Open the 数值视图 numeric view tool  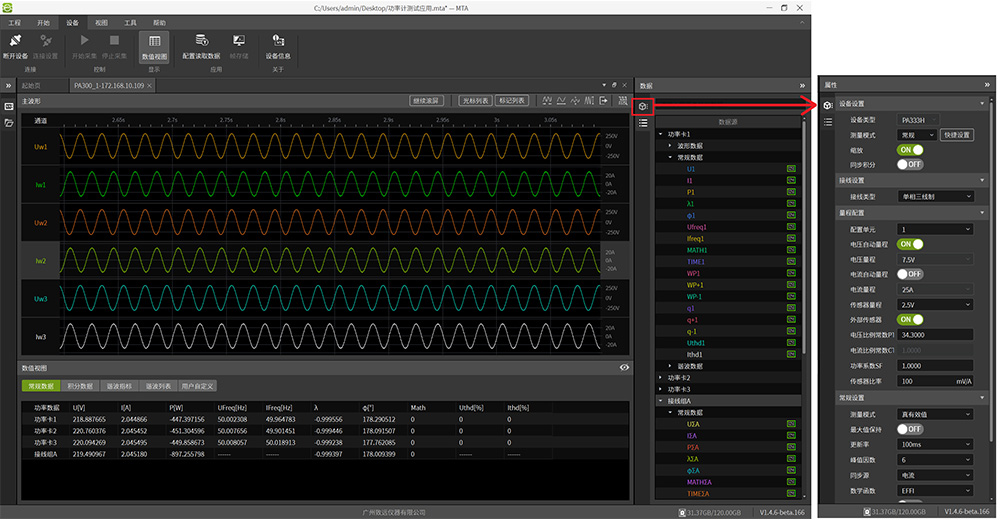[154, 42]
